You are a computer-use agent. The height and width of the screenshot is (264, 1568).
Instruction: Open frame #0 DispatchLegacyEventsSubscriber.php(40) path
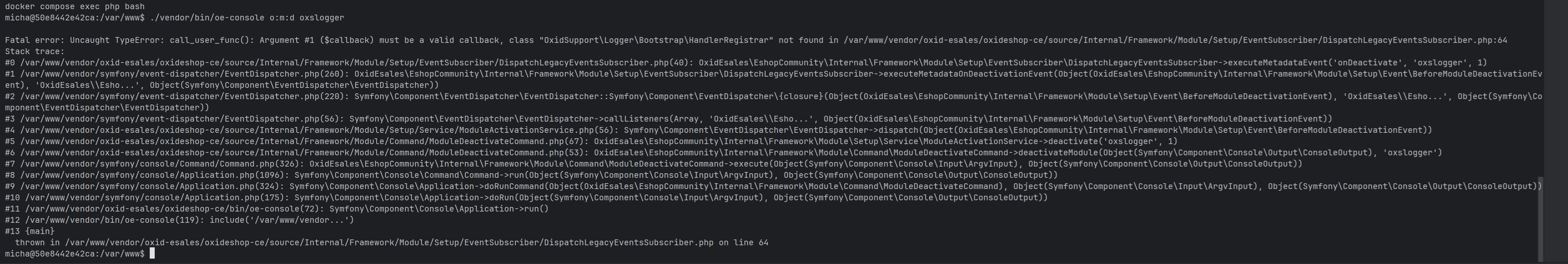click(354, 63)
